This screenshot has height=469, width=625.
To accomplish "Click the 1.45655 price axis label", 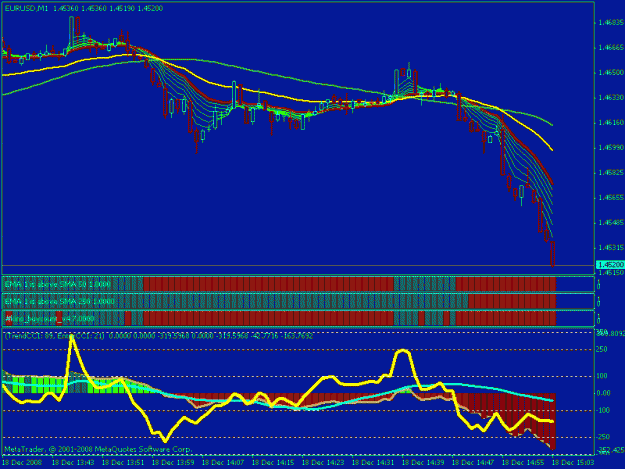I will click(611, 198).
